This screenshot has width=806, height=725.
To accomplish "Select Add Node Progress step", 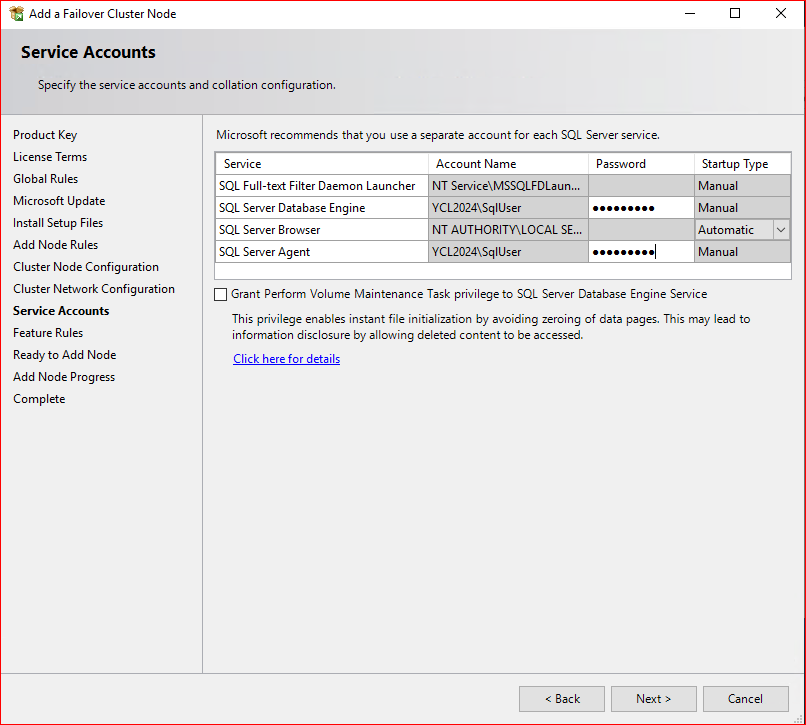I will pos(64,377).
